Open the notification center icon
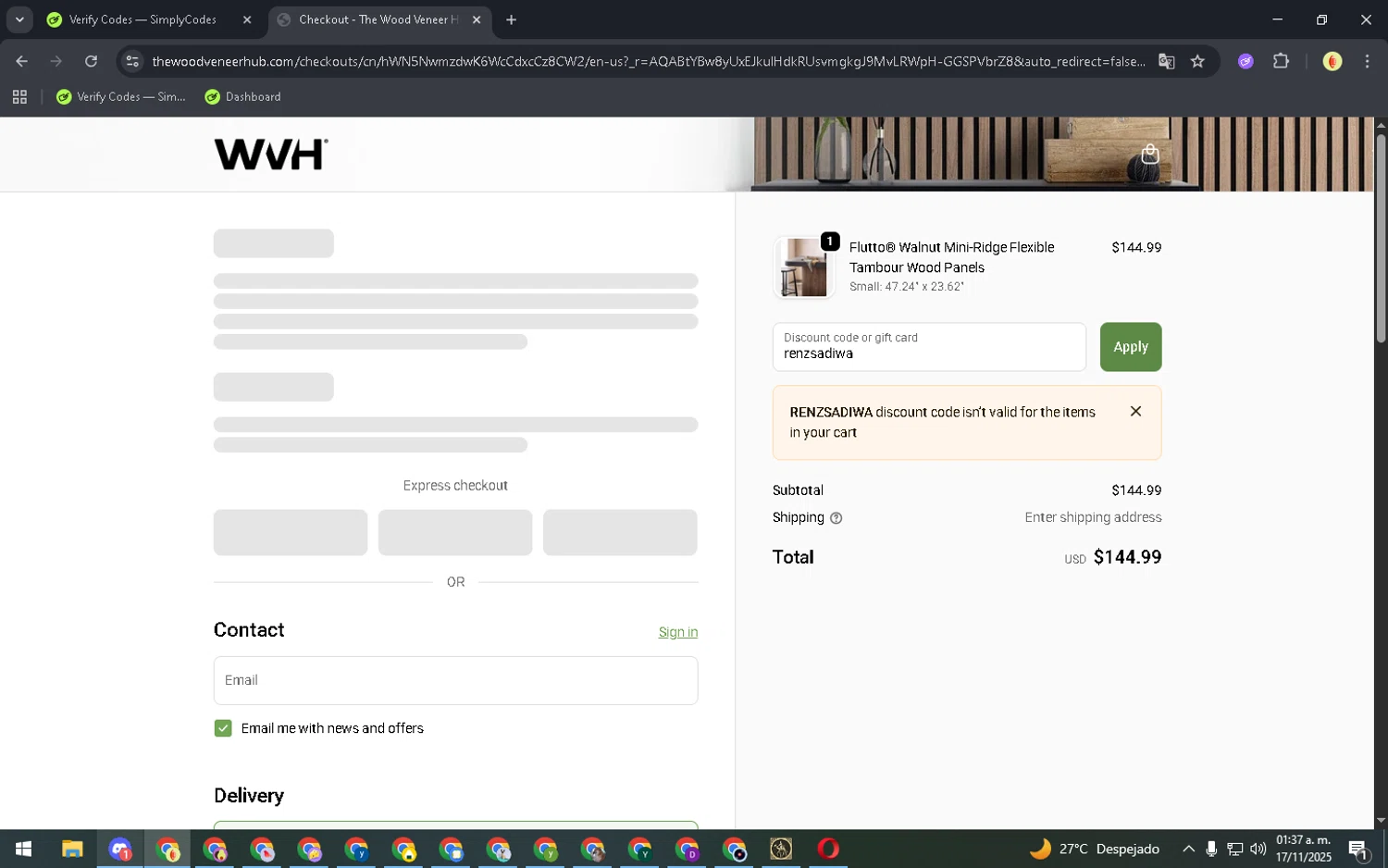Image resolution: width=1388 pixels, height=868 pixels. pos(1358,849)
